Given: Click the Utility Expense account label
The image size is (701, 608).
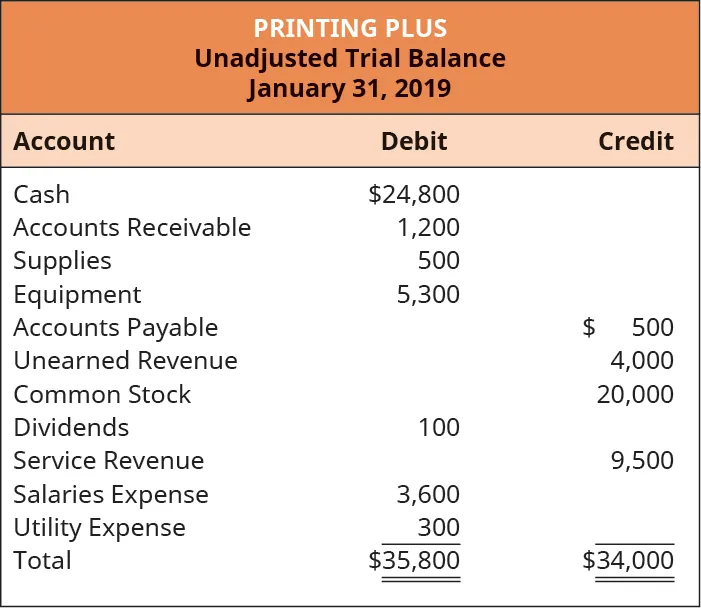Looking at the screenshot, I should coord(99,527).
